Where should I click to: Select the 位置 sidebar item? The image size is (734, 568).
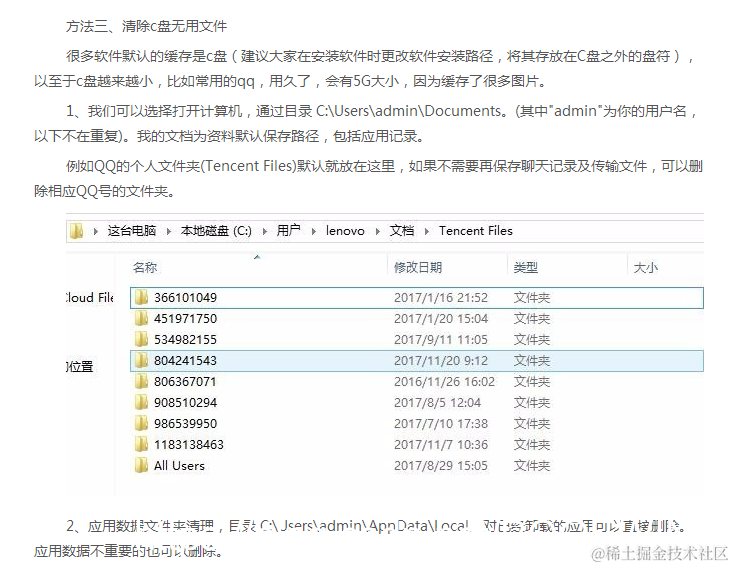(80, 366)
